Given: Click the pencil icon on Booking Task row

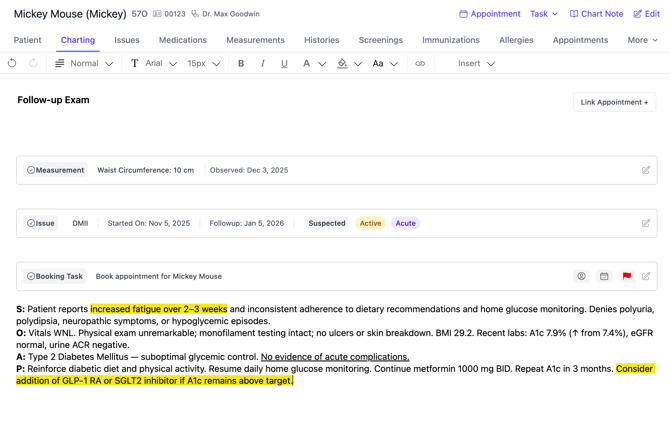Looking at the screenshot, I should point(646,276).
